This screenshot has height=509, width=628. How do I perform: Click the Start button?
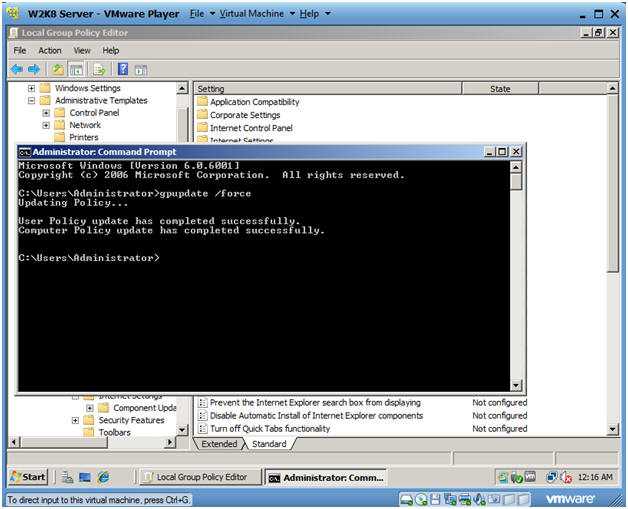(x=28, y=477)
